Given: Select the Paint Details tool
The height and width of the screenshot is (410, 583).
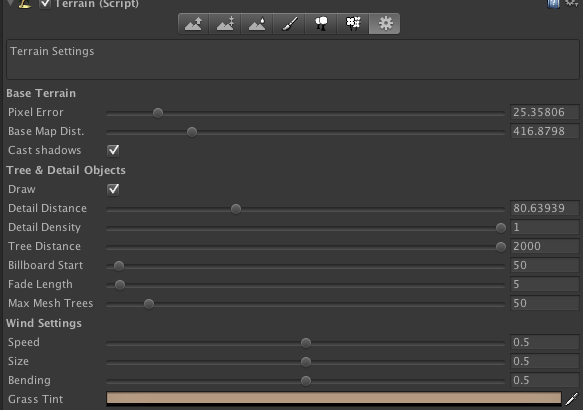Looking at the screenshot, I should coord(353,24).
